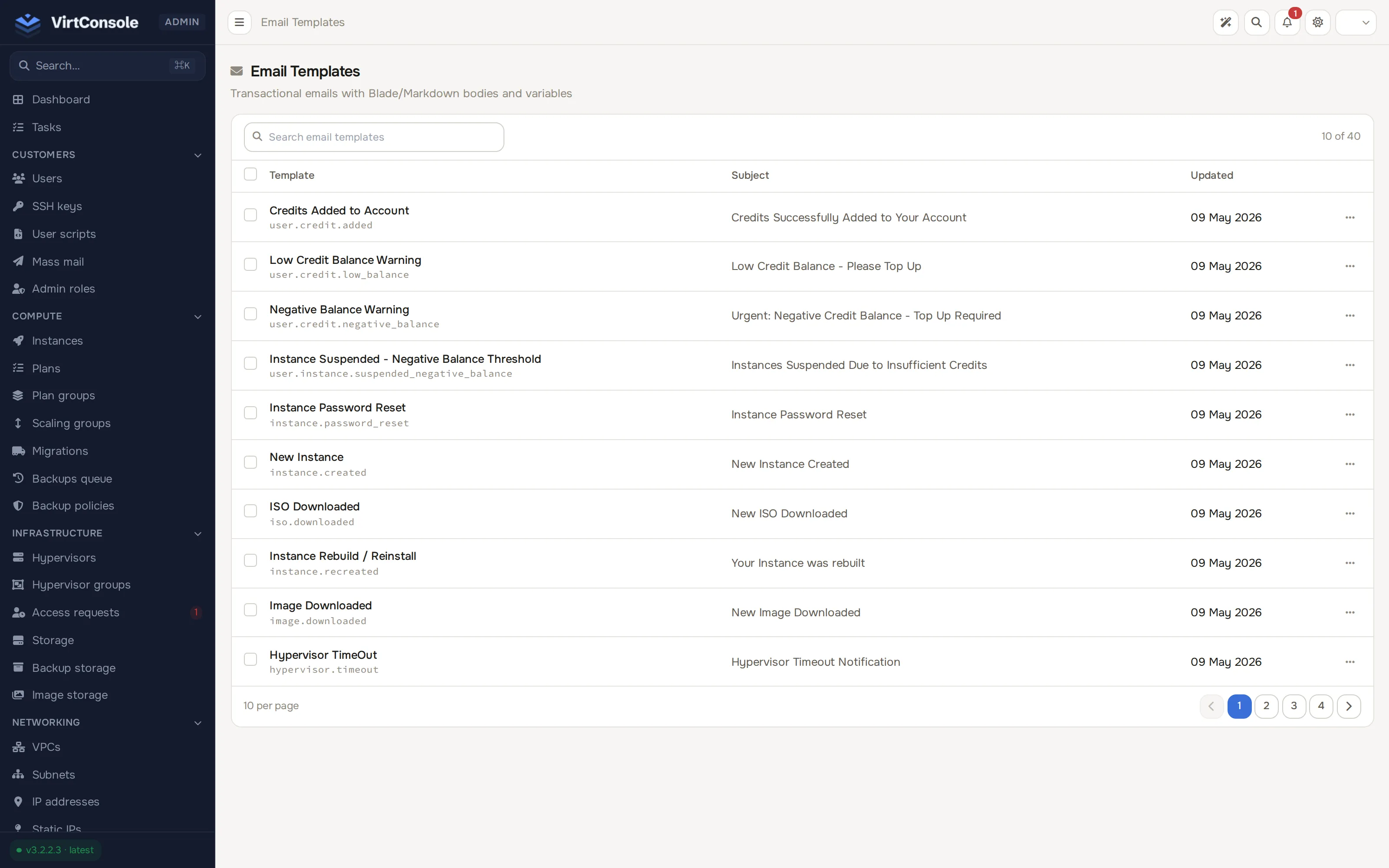
Task: Open row actions for Negative Balance Warning
Action: 1350,316
